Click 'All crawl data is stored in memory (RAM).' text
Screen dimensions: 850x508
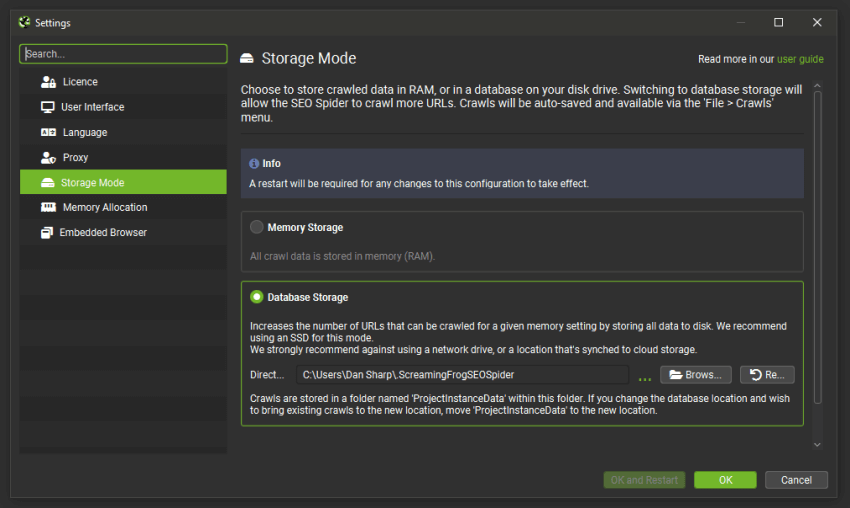pyautogui.click(x=342, y=256)
